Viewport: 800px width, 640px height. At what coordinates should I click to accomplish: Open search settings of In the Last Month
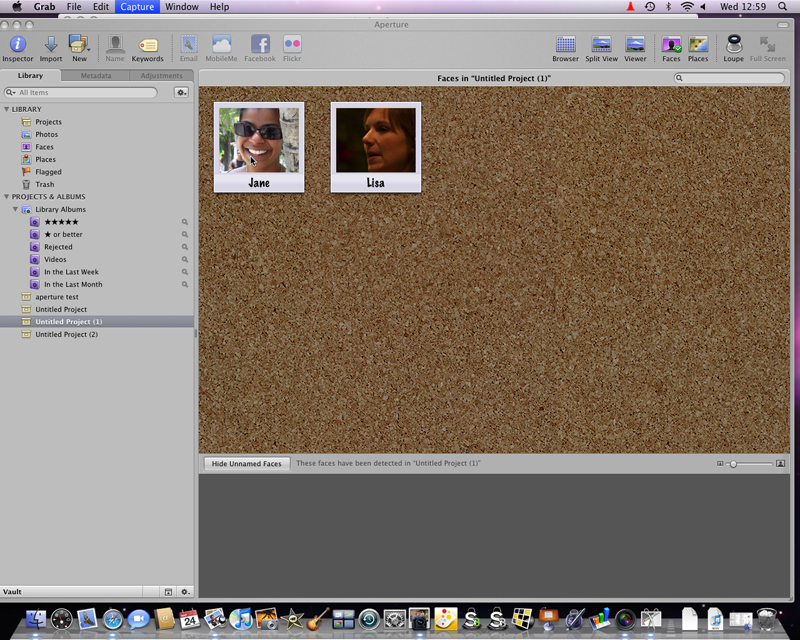point(185,284)
